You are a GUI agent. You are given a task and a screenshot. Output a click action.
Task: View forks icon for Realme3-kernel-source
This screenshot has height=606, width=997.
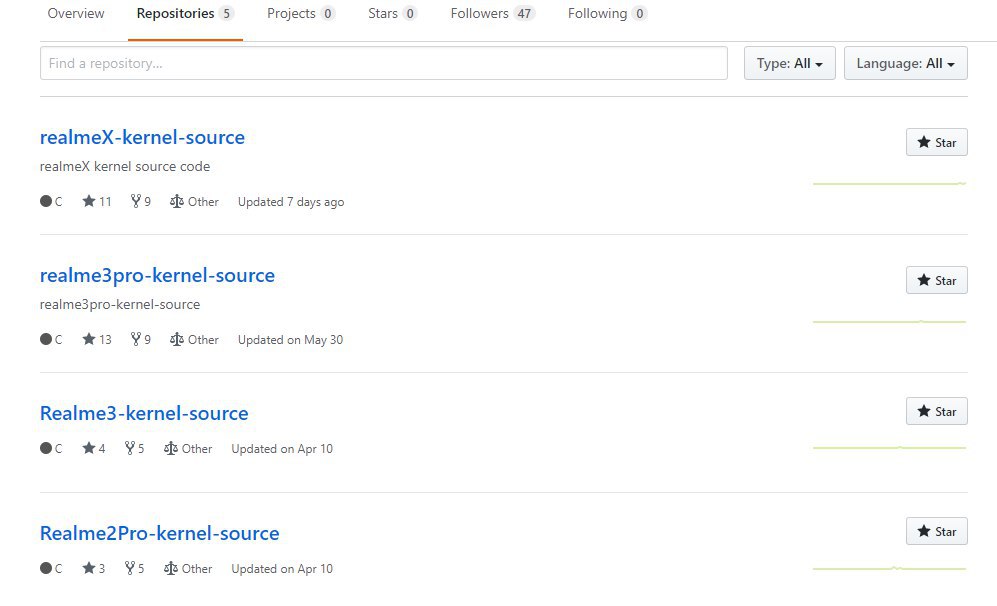pos(130,448)
